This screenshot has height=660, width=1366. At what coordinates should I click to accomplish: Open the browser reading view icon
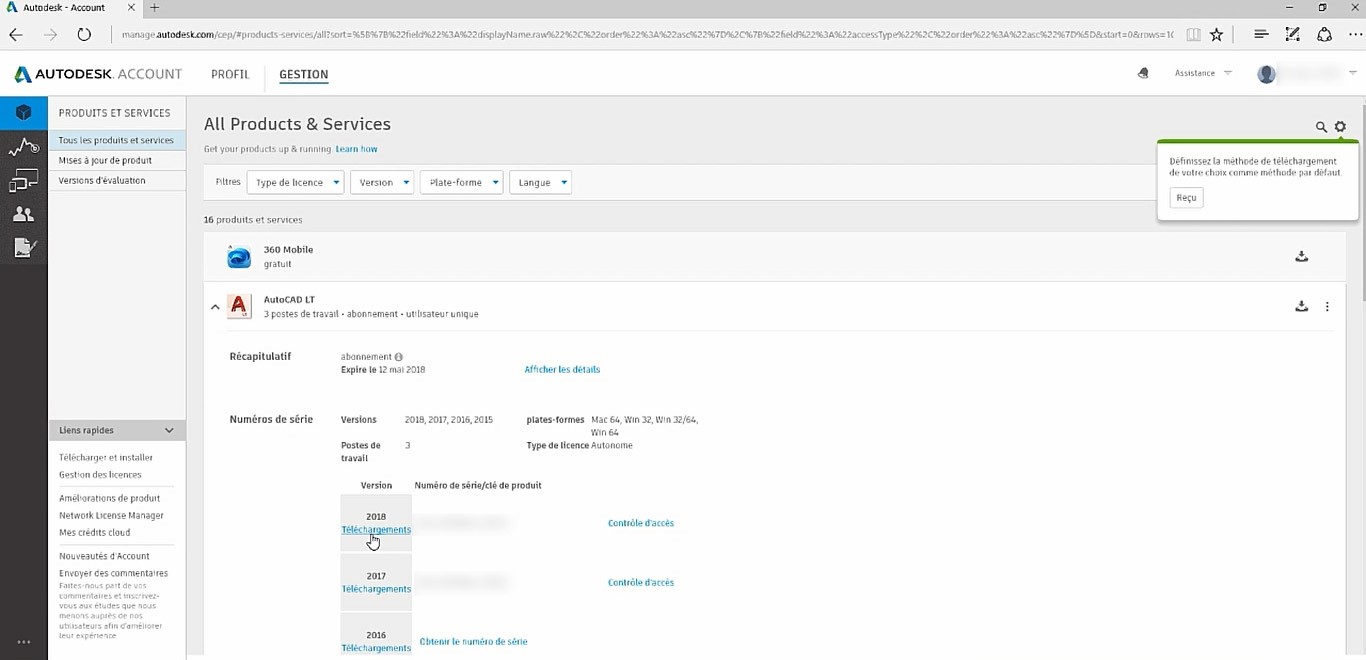[1193, 34]
